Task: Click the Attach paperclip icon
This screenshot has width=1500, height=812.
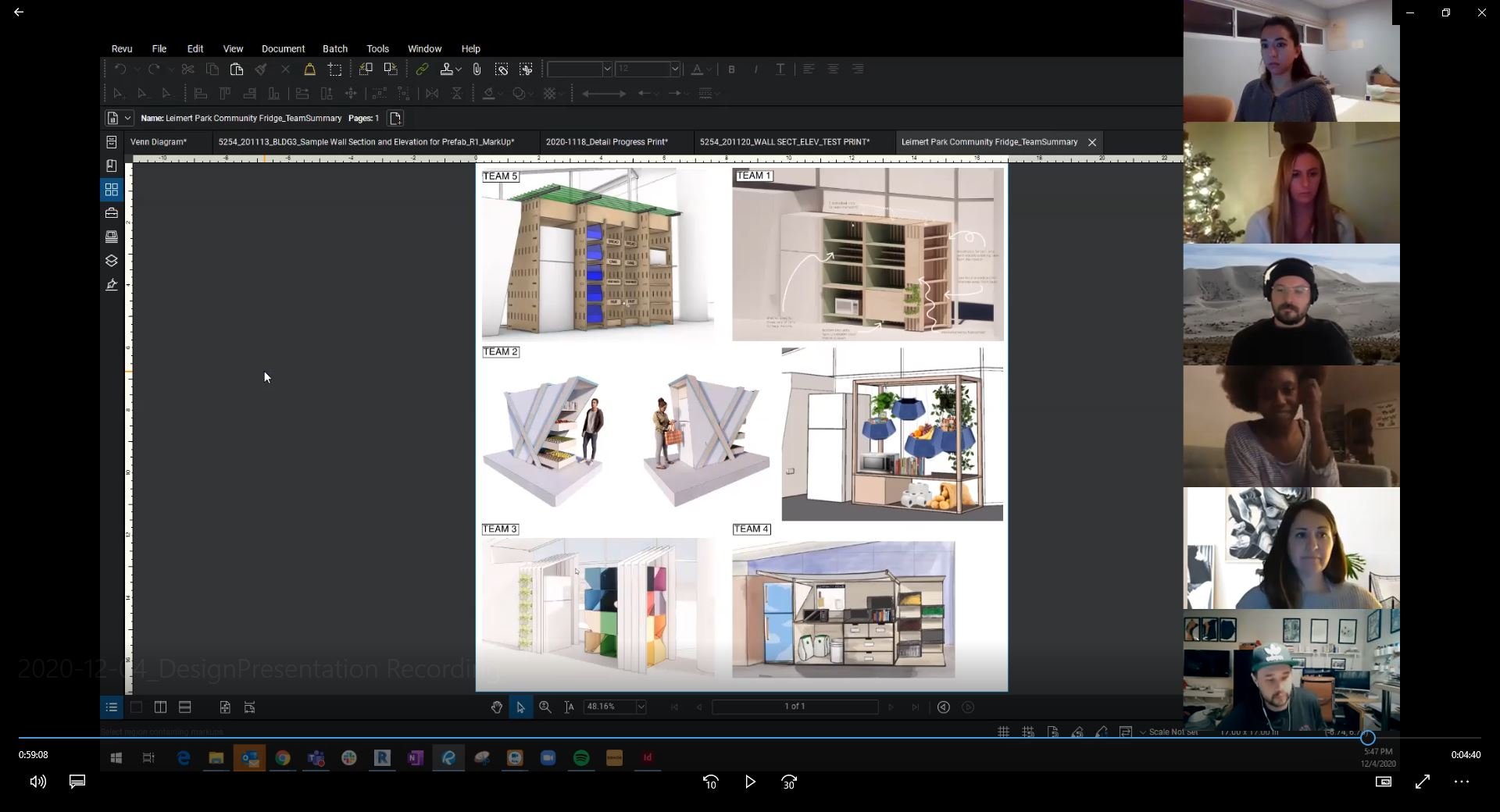Action: coord(477,69)
